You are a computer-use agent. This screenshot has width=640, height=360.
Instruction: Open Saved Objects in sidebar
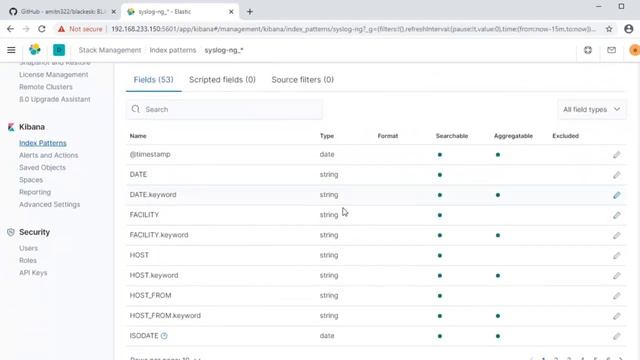tap(42, 167)
